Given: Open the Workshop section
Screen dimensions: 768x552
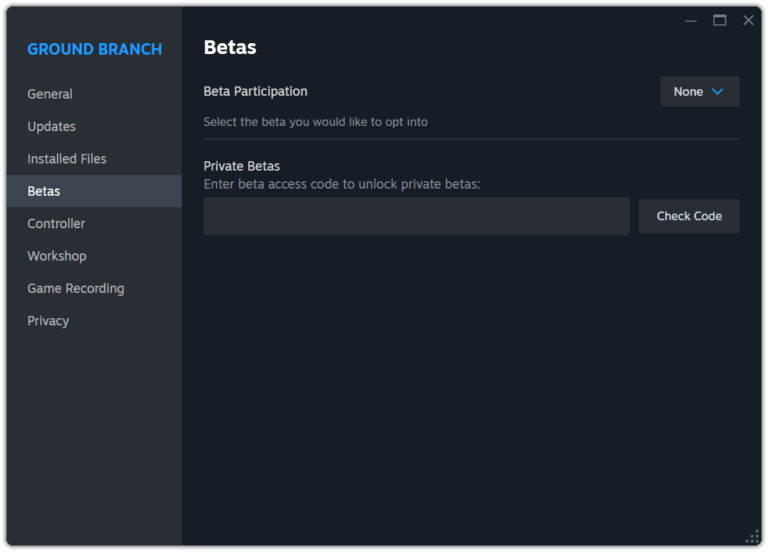Looking at the screenshot, I should point(57,256).
